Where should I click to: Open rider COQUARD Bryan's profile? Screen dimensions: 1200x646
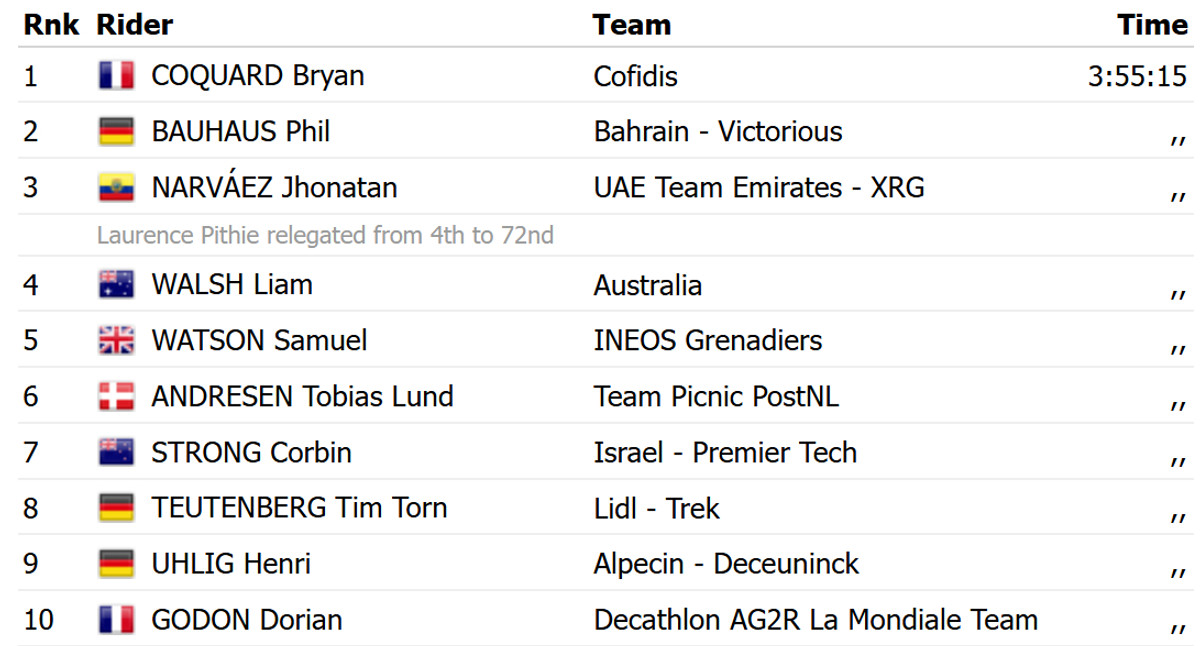click(x=257, y=76)
